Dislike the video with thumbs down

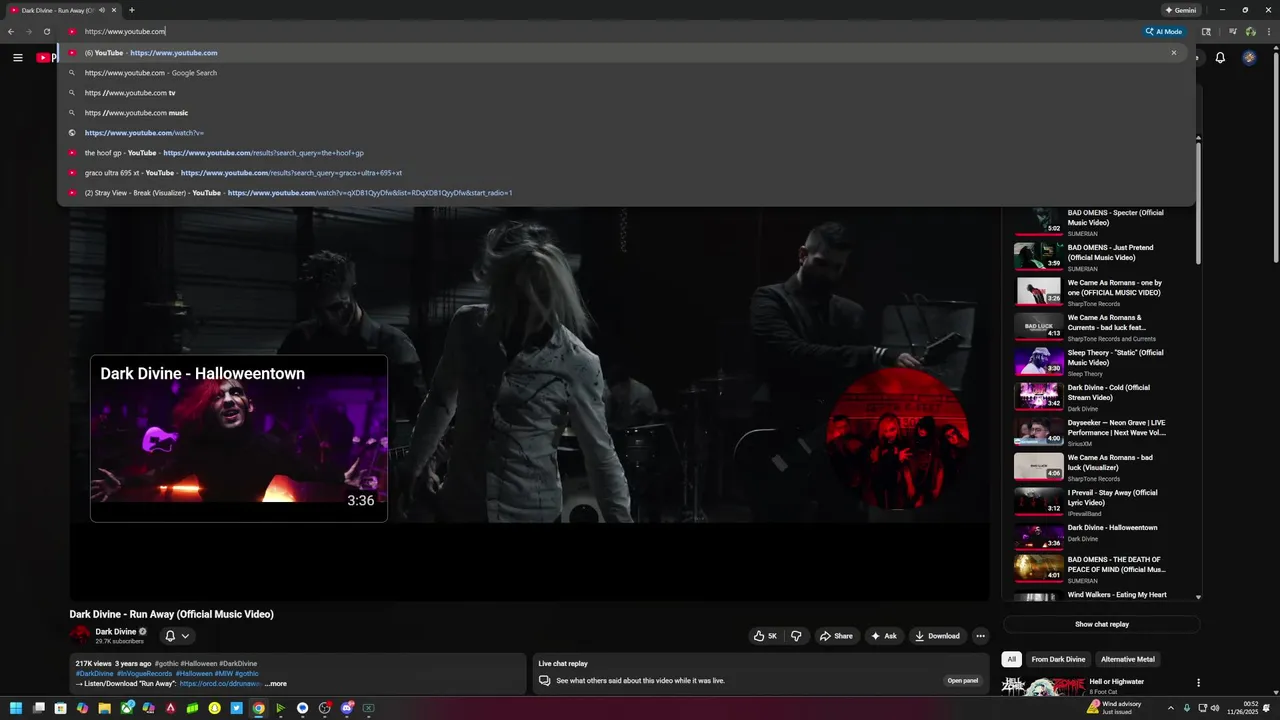click(x=796, y=636)
